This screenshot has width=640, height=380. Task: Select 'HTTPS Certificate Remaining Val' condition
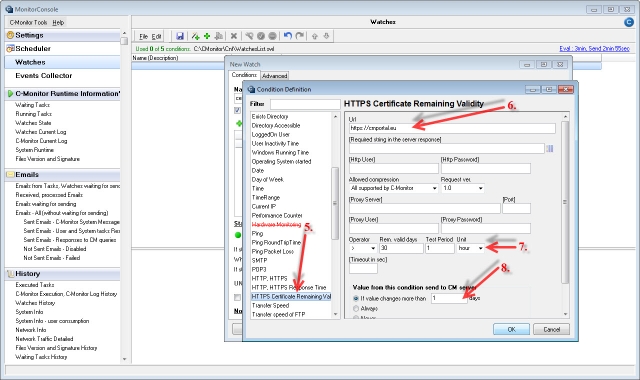pos(291,297)
